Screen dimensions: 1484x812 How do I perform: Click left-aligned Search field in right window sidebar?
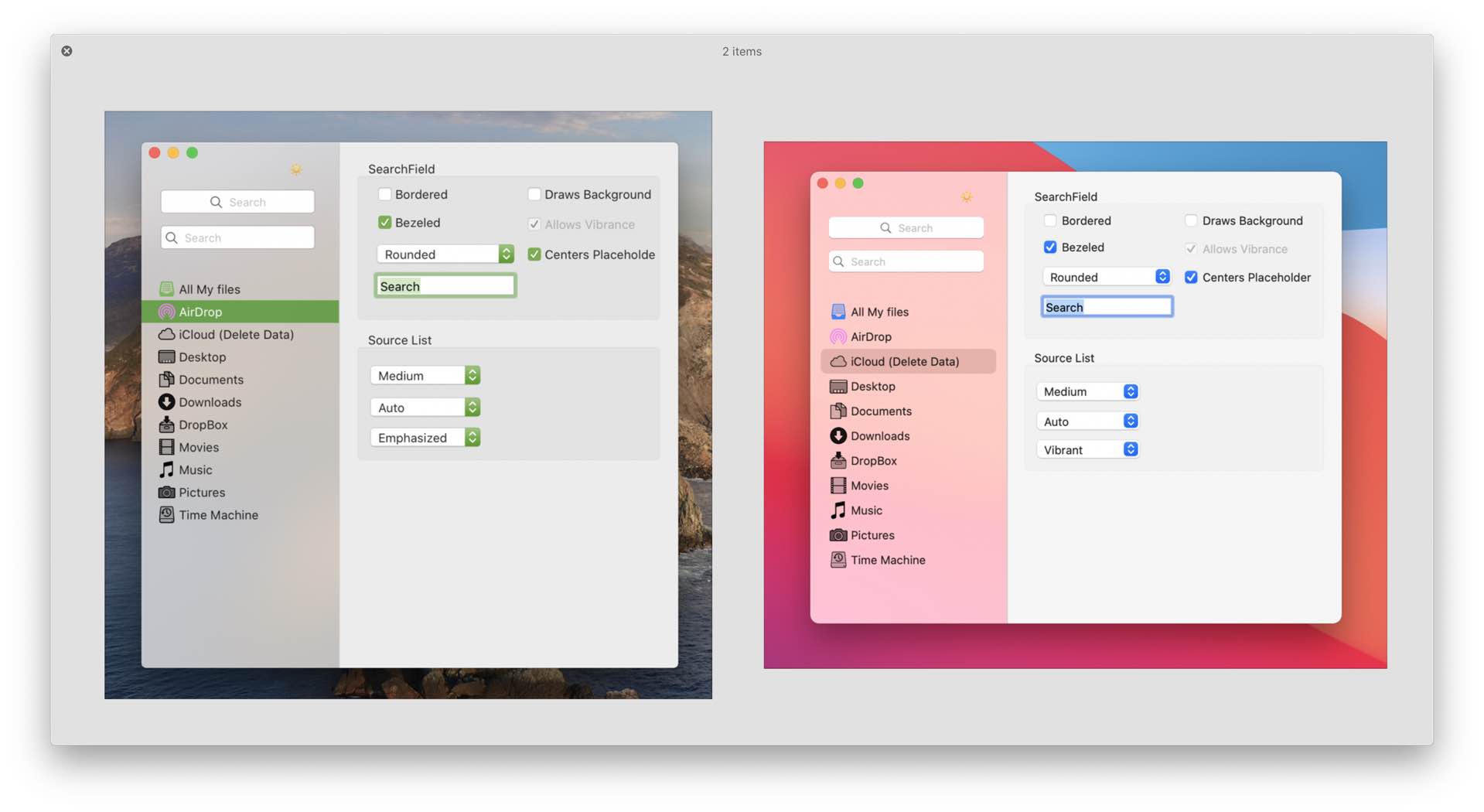point(906,261)
